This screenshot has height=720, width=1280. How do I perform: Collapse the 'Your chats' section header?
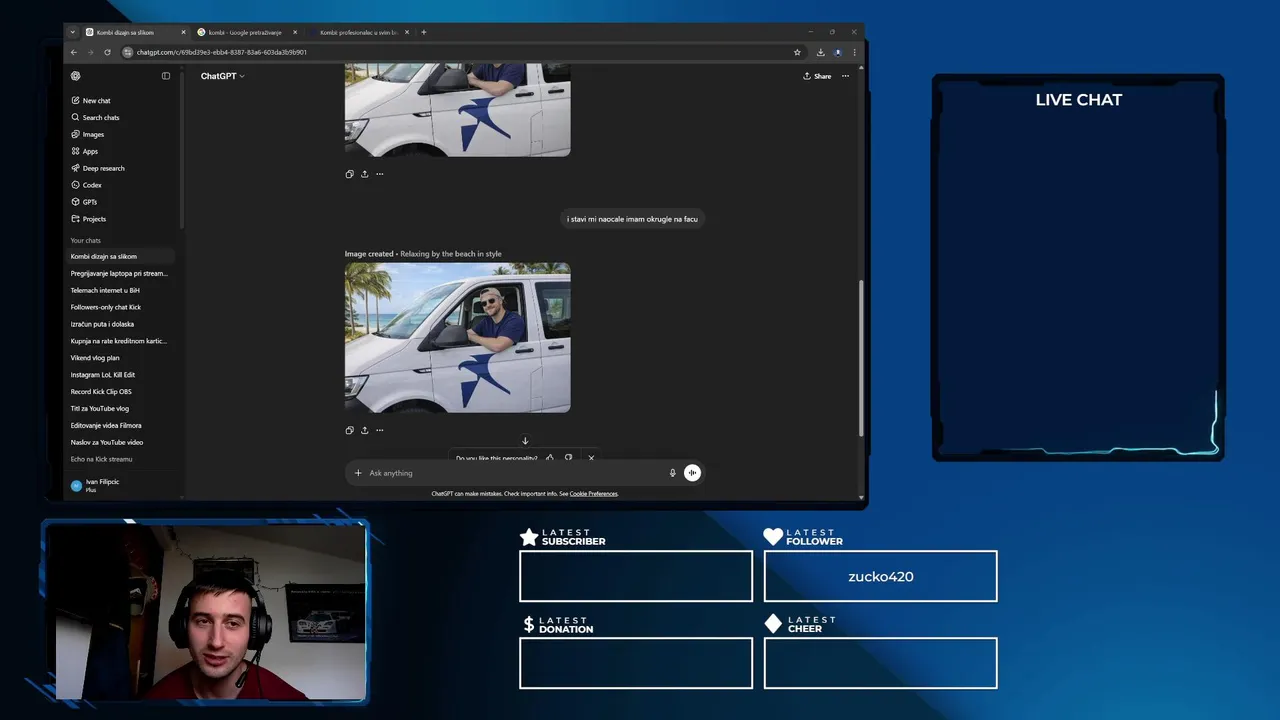(x=85, y=241)
